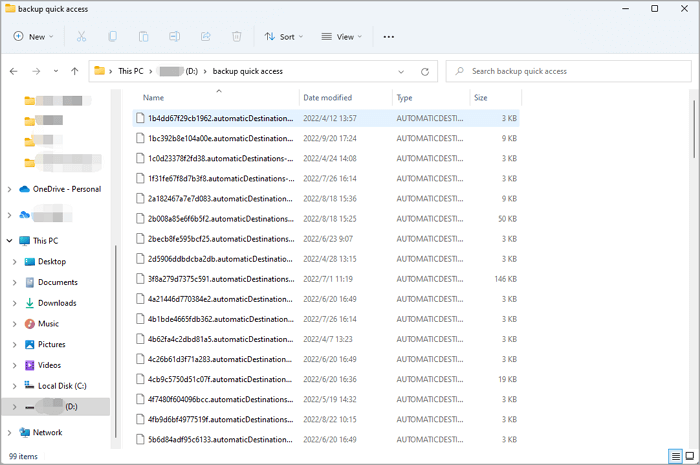Switch to large thumbnails view in status bar
Screen dimensions: 700x465
point(689,456)
